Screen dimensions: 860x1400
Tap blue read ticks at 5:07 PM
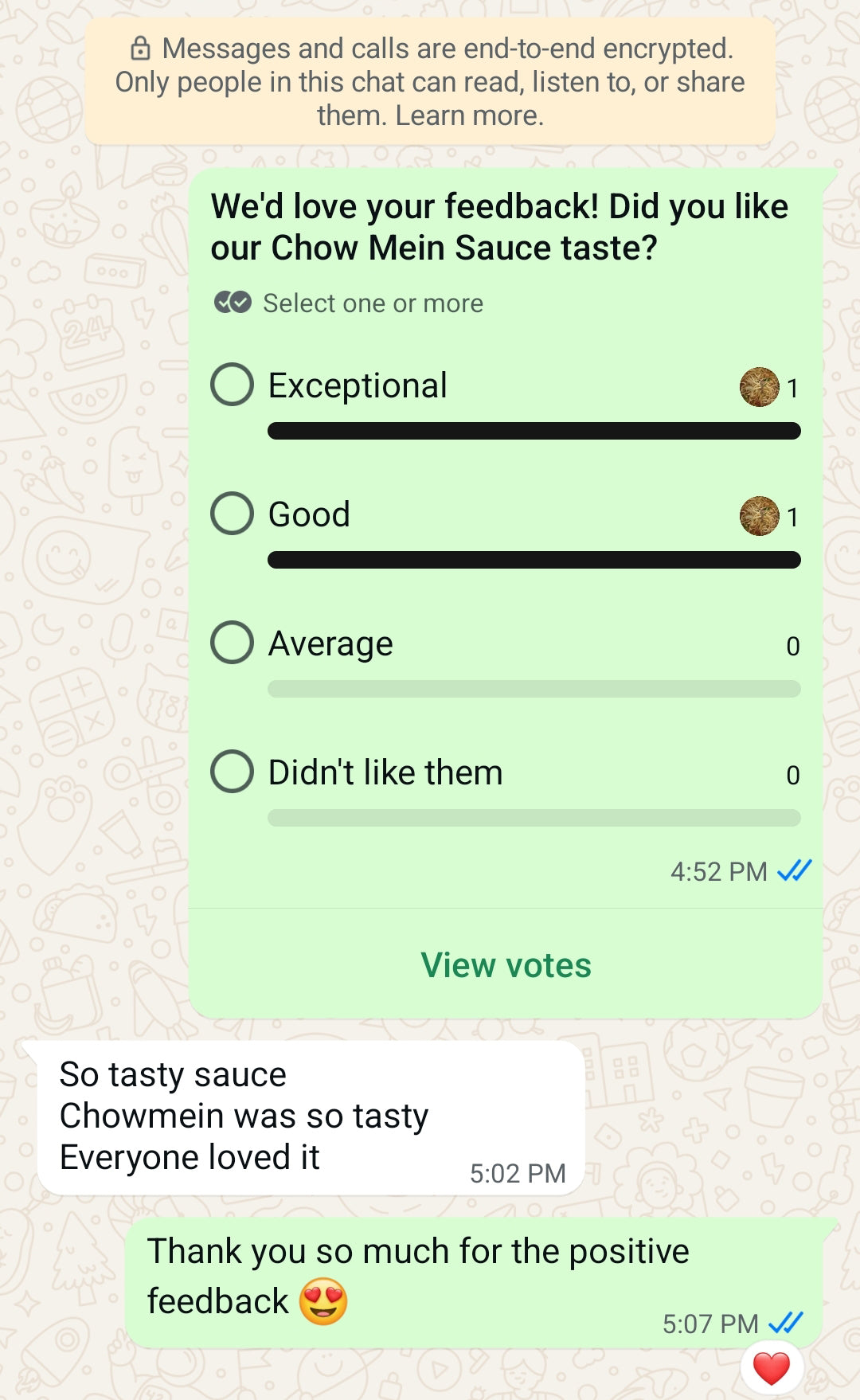coord(785,1323)
